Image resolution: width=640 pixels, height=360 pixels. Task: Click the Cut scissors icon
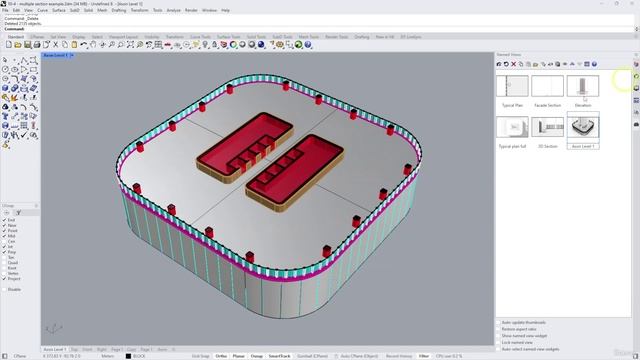pos(56,44)
